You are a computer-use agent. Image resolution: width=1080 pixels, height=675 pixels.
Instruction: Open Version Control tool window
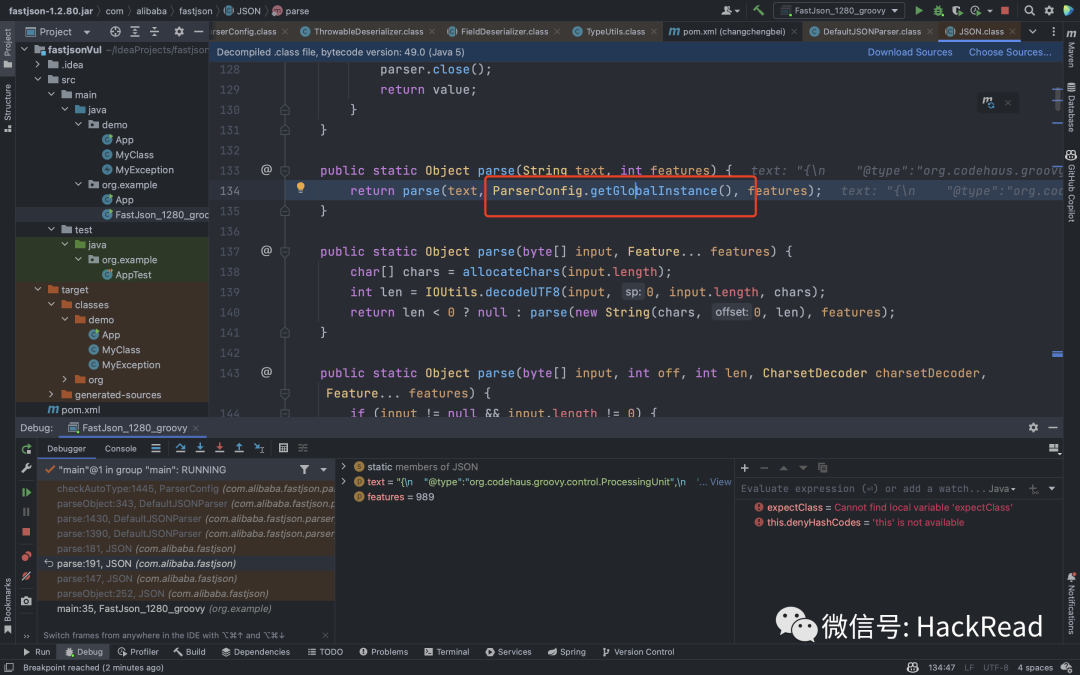coord(637,652)
